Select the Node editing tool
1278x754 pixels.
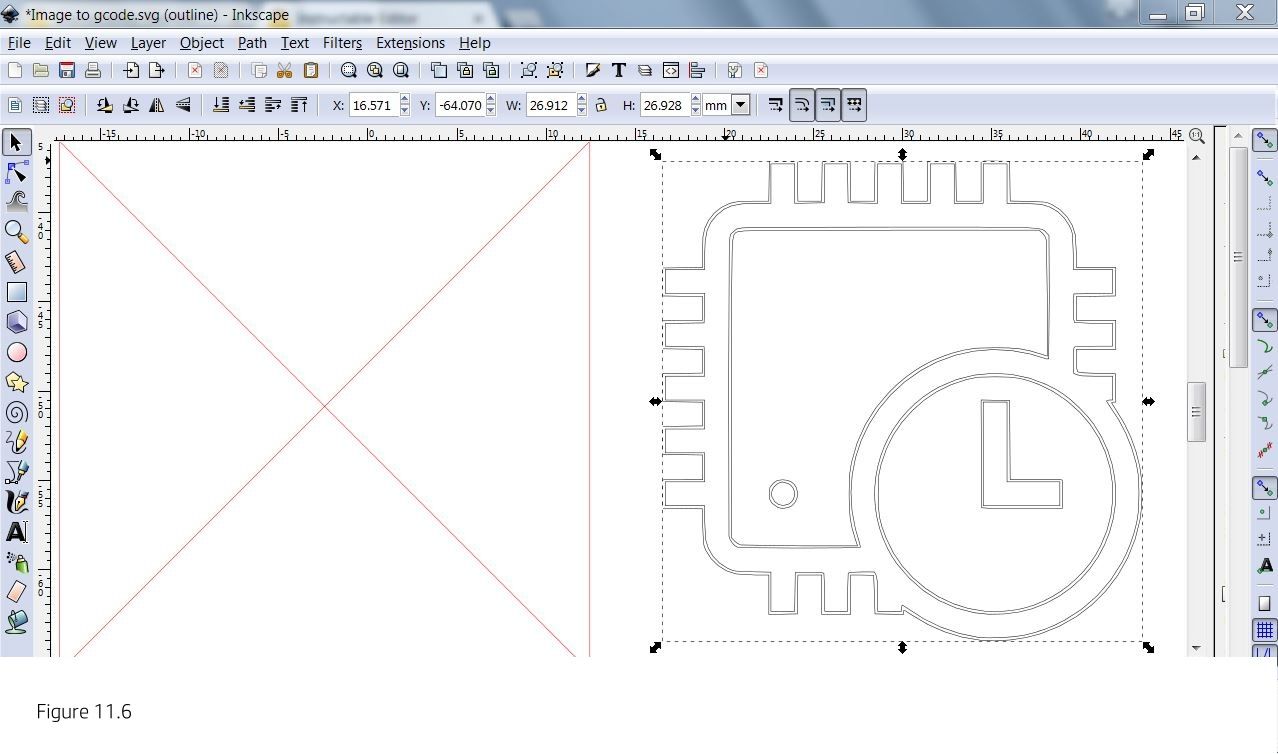click(16, 172)
